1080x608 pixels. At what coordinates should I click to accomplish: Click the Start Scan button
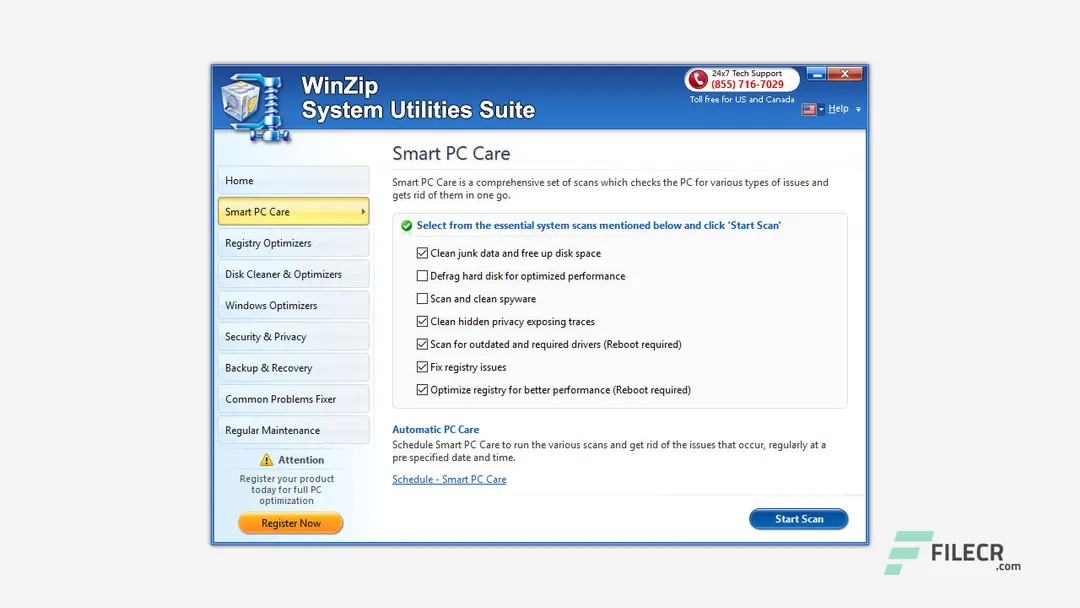(x=798, y=519)
